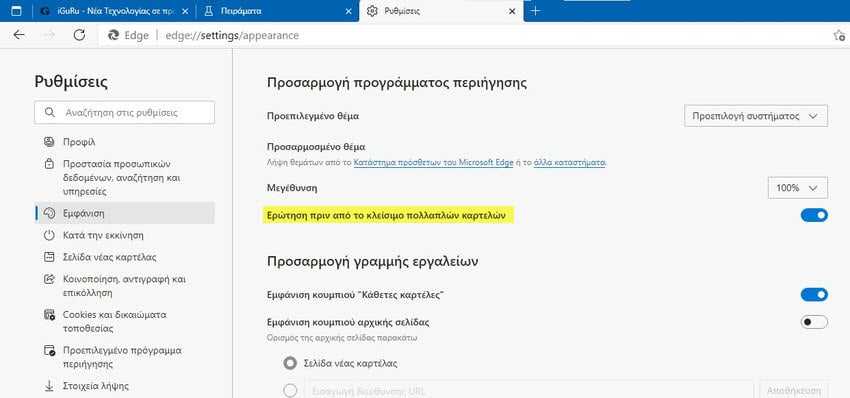Toggle Ερώτηση πριν από το κλείσιμο πολλαπλών καρτελών
Viewport: 850px width, 398px height.
tap(814, 215)
